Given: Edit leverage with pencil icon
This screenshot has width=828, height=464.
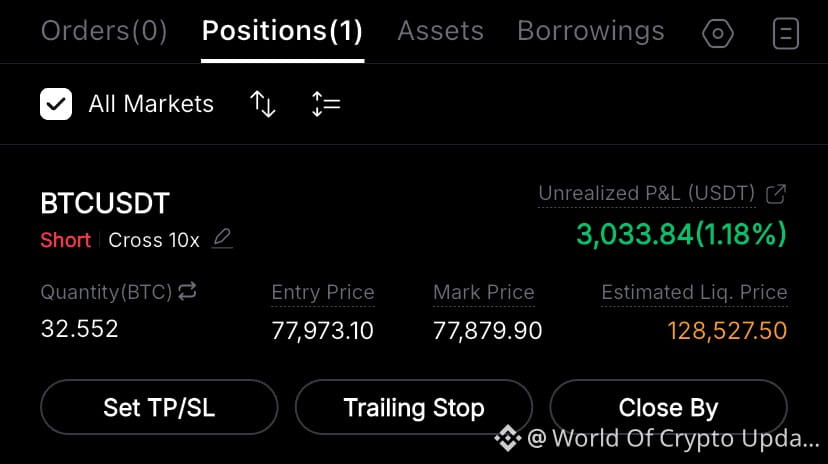Looking at the screenshot, I should coord(222,239).
